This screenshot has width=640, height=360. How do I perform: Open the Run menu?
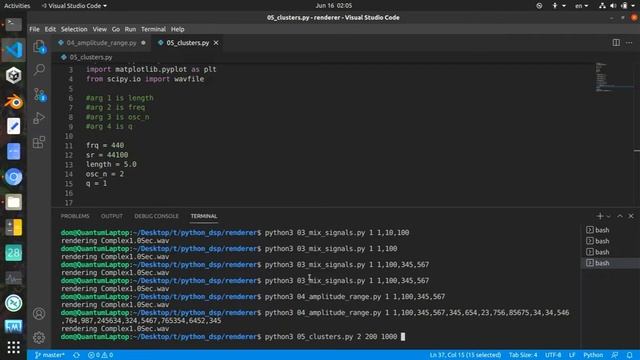coord(130,29)
